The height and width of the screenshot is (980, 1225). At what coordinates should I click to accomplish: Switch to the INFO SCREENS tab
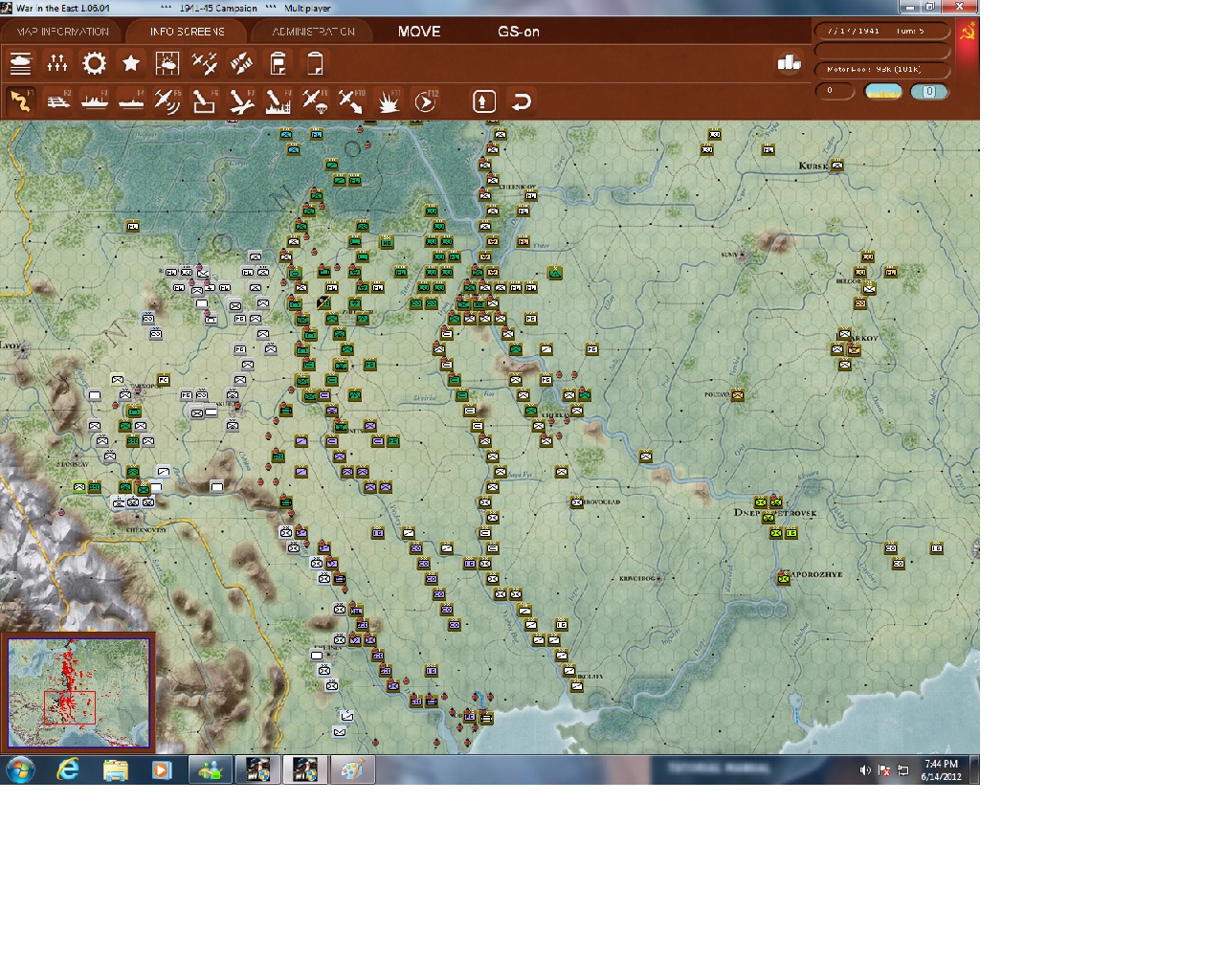click(188, 32)
